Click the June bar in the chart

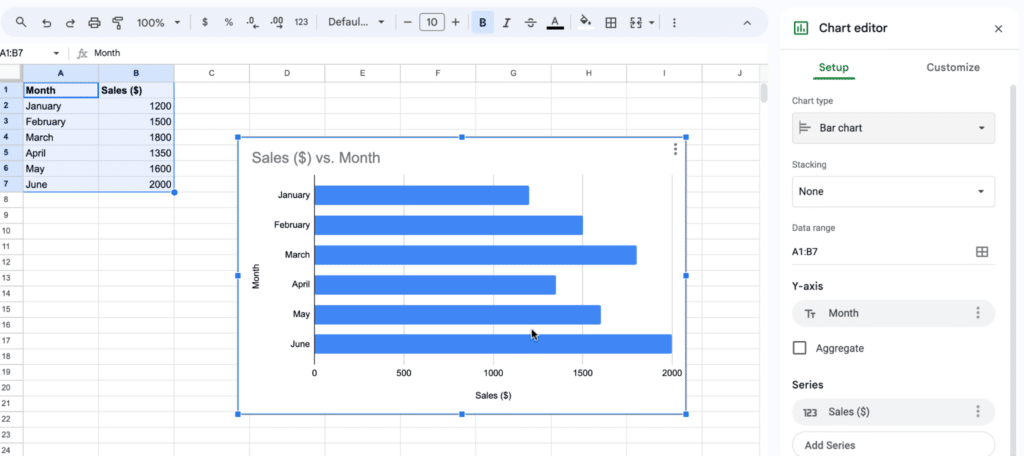(493, 344)
